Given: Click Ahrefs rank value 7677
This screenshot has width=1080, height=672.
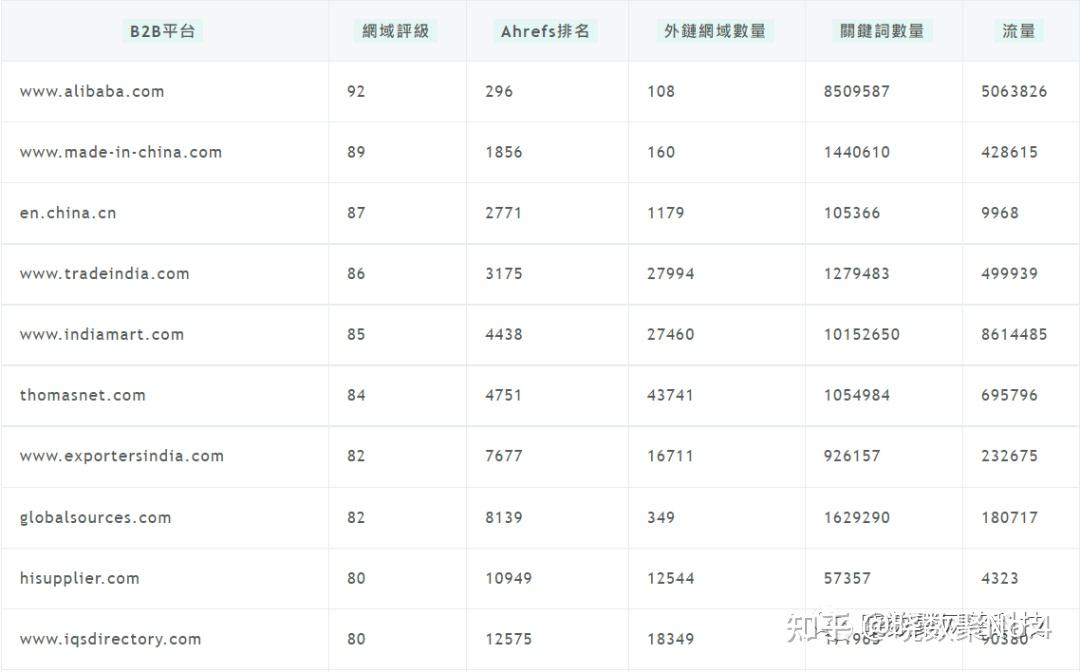Looking at the screenshot, I should point(503,456).
